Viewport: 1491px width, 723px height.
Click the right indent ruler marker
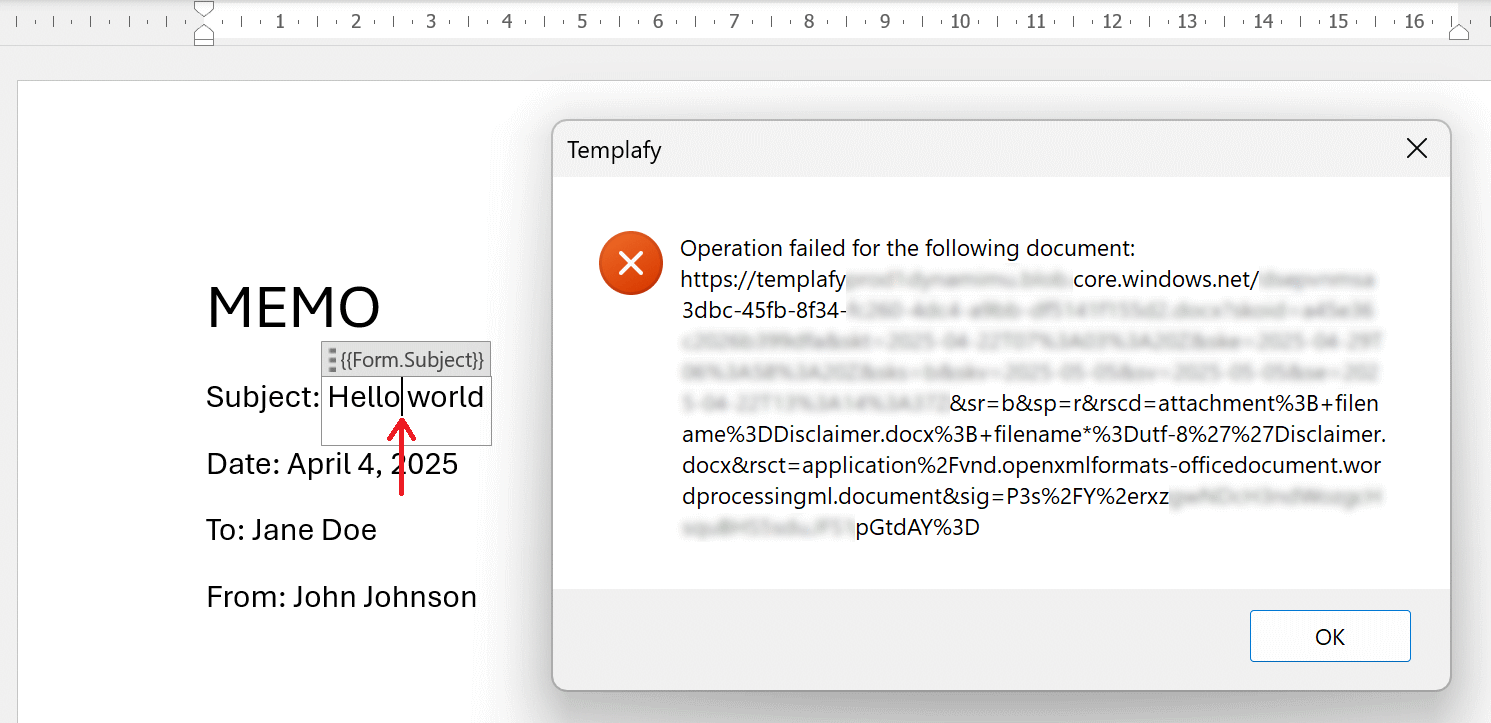pyautogui.click(x=1459, y=33)
